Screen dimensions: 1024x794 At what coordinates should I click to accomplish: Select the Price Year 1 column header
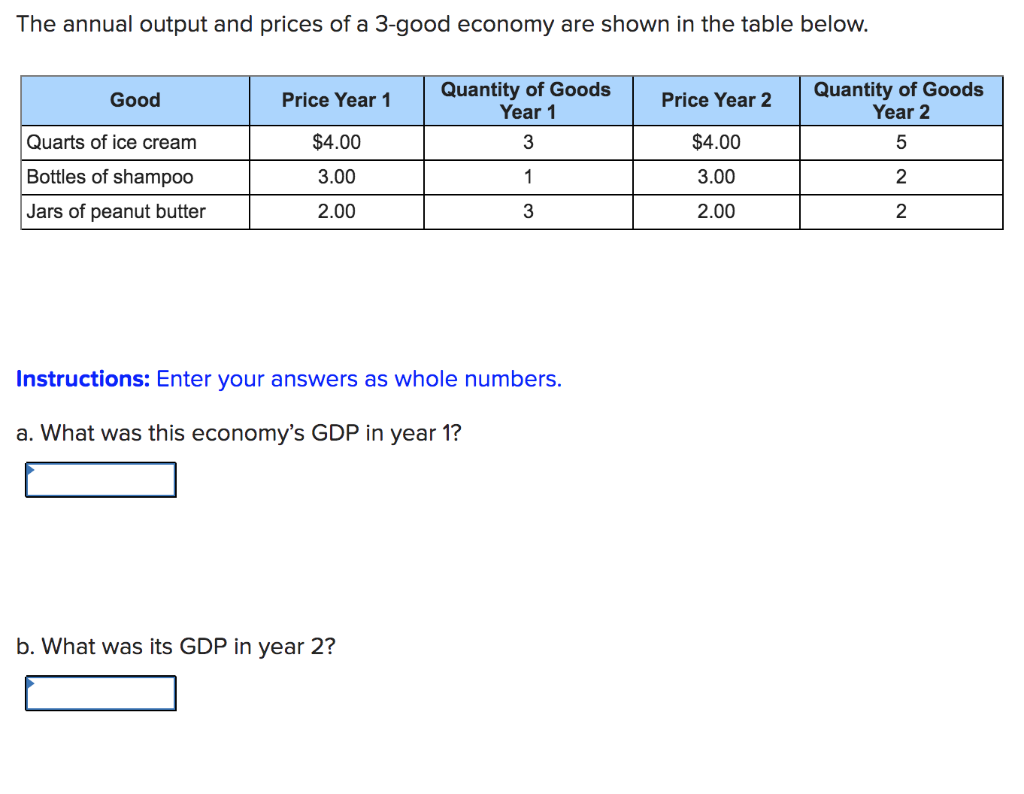tap(336, 100)
